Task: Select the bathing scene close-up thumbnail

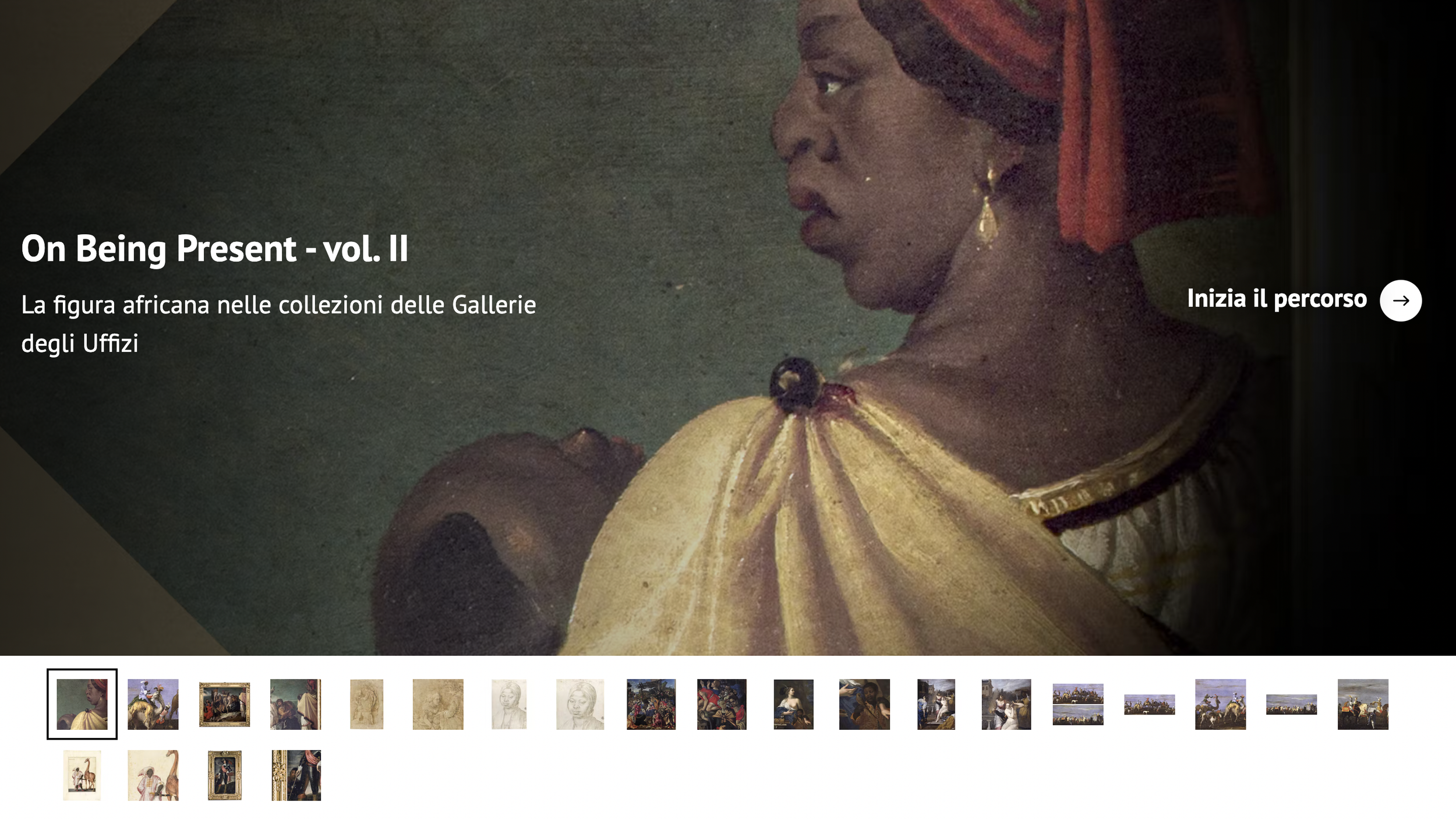Action: (1006, 704)
